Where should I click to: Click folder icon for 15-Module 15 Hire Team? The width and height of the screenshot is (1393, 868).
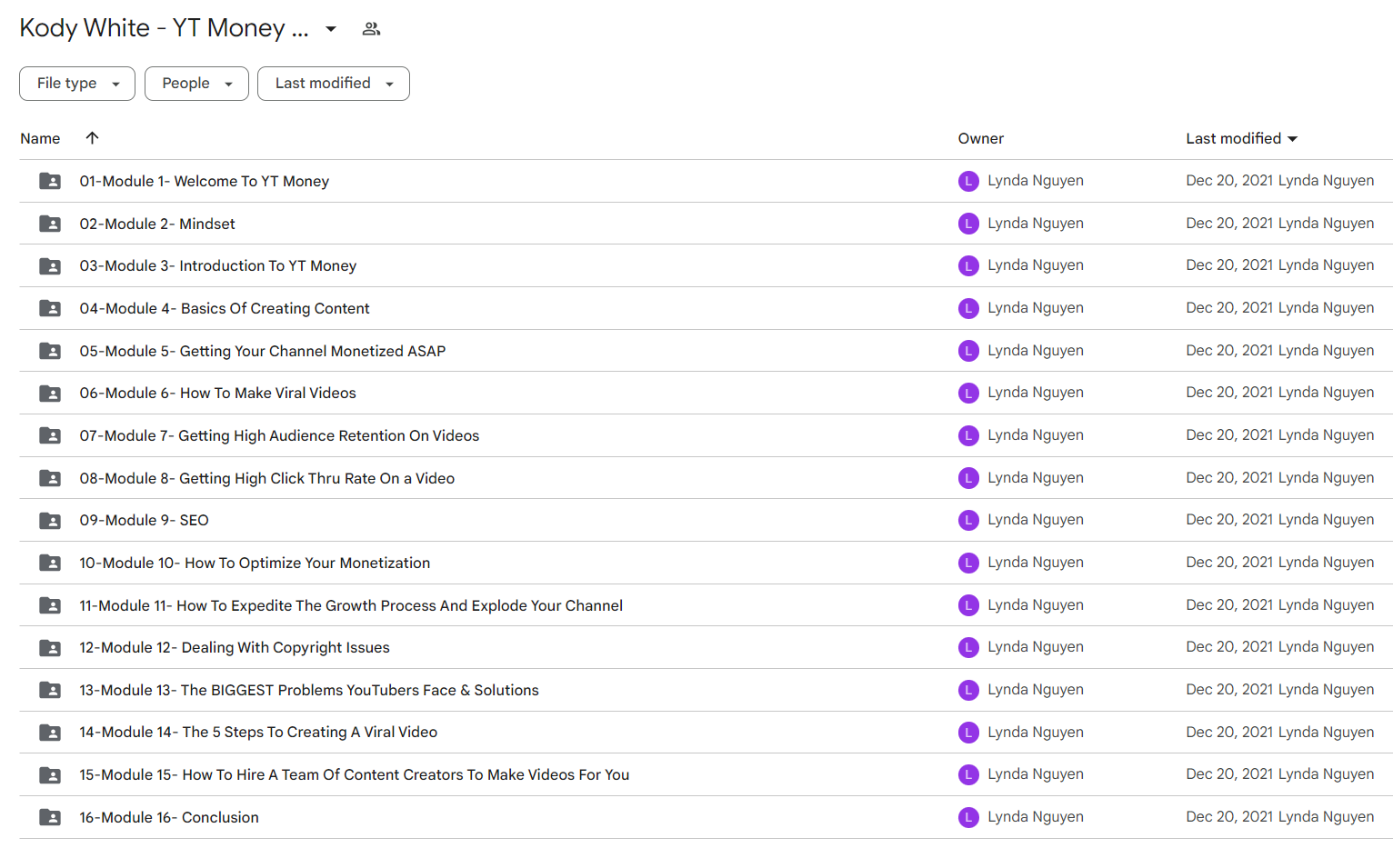pyautogui.click(x=50, y=775)
